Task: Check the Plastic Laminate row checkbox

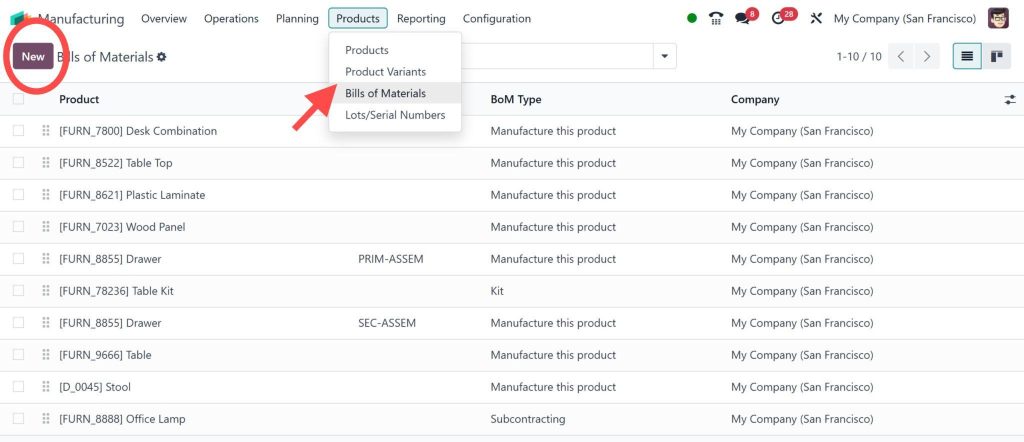Action: [x=18, y=195]
